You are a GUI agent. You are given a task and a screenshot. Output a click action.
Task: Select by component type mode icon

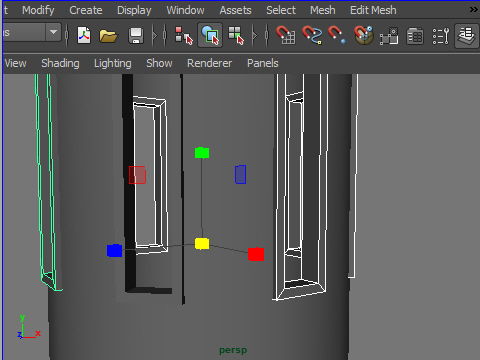[236, 35]
